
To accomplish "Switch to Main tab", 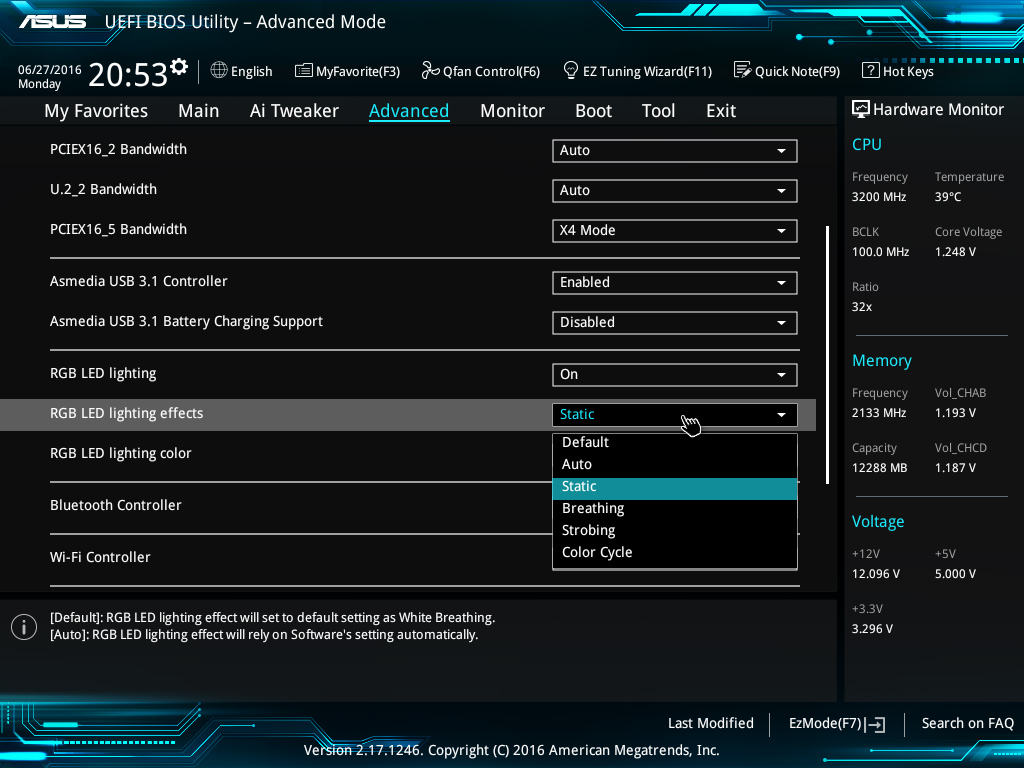I will 199,111.
